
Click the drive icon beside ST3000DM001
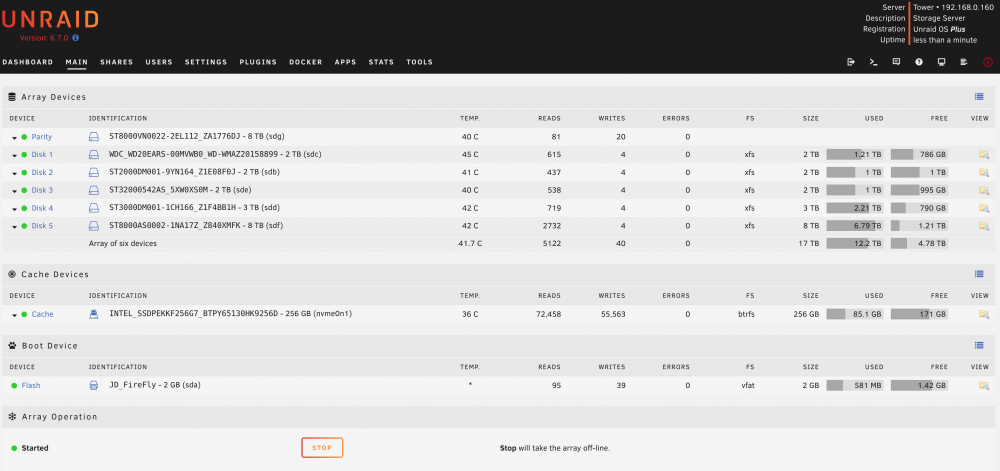tap(94, 208)
